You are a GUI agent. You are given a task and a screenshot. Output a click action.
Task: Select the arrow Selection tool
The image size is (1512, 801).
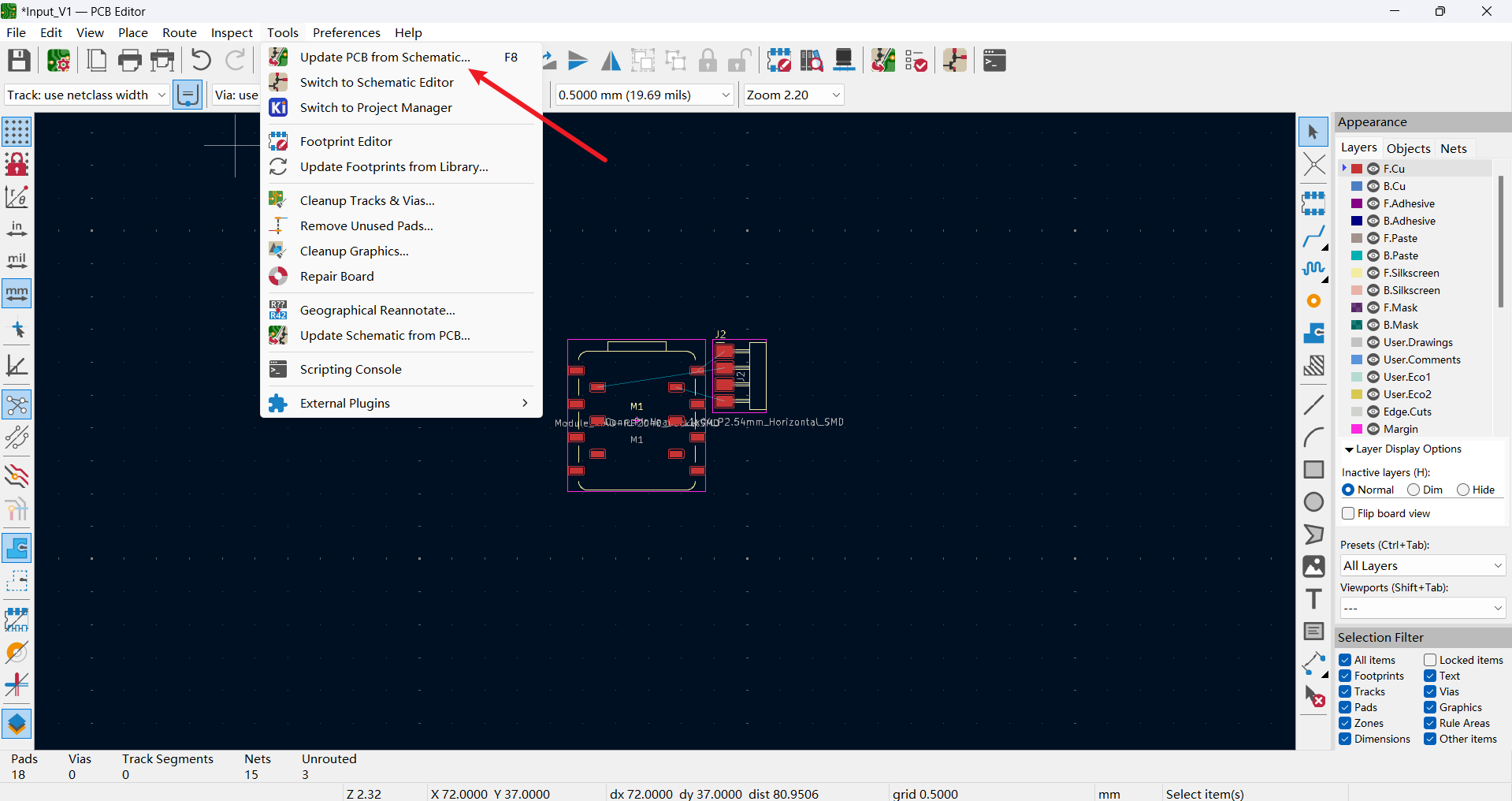[1313, 132]
